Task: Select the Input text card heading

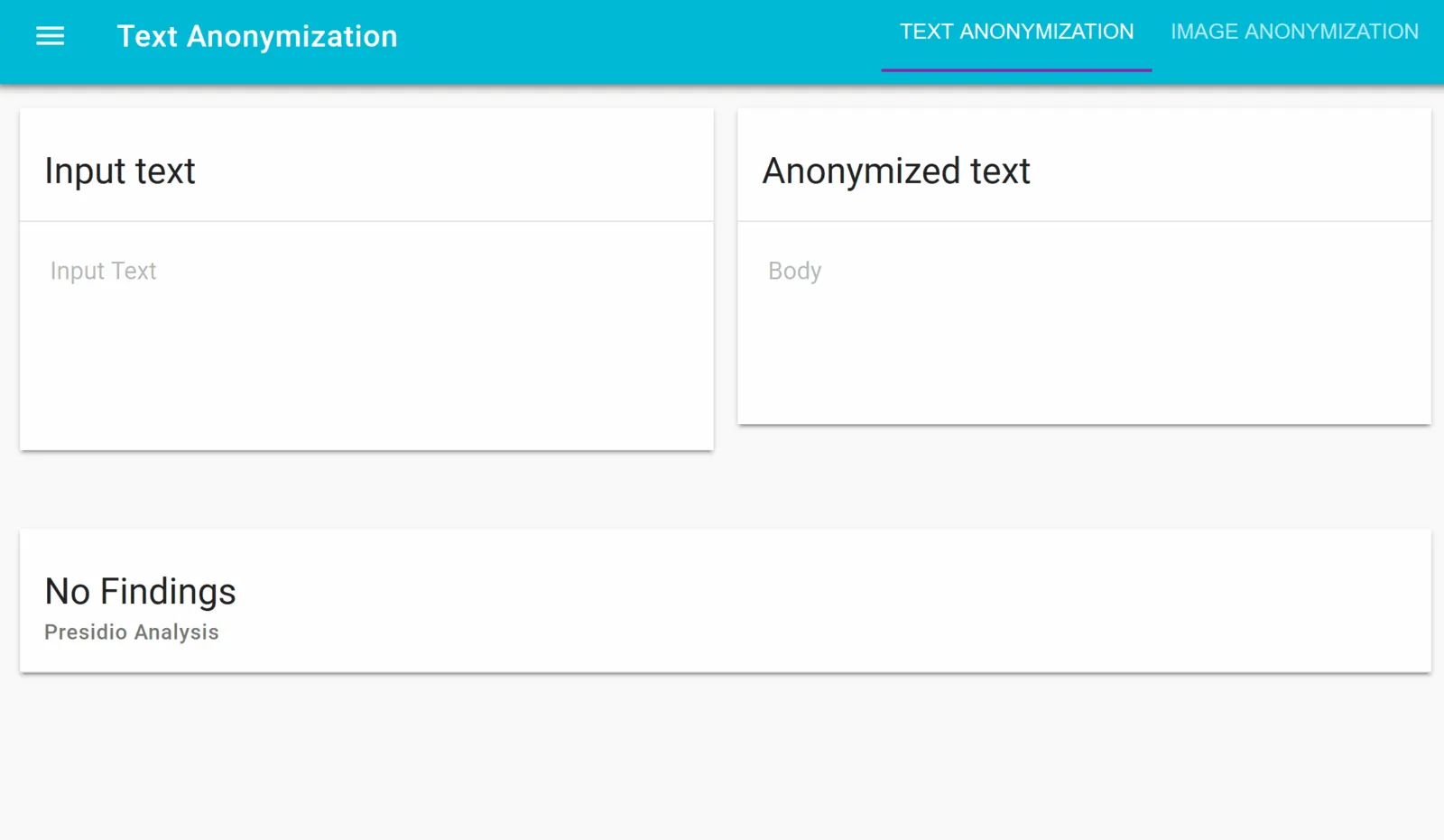Action: tap(120, 171)
